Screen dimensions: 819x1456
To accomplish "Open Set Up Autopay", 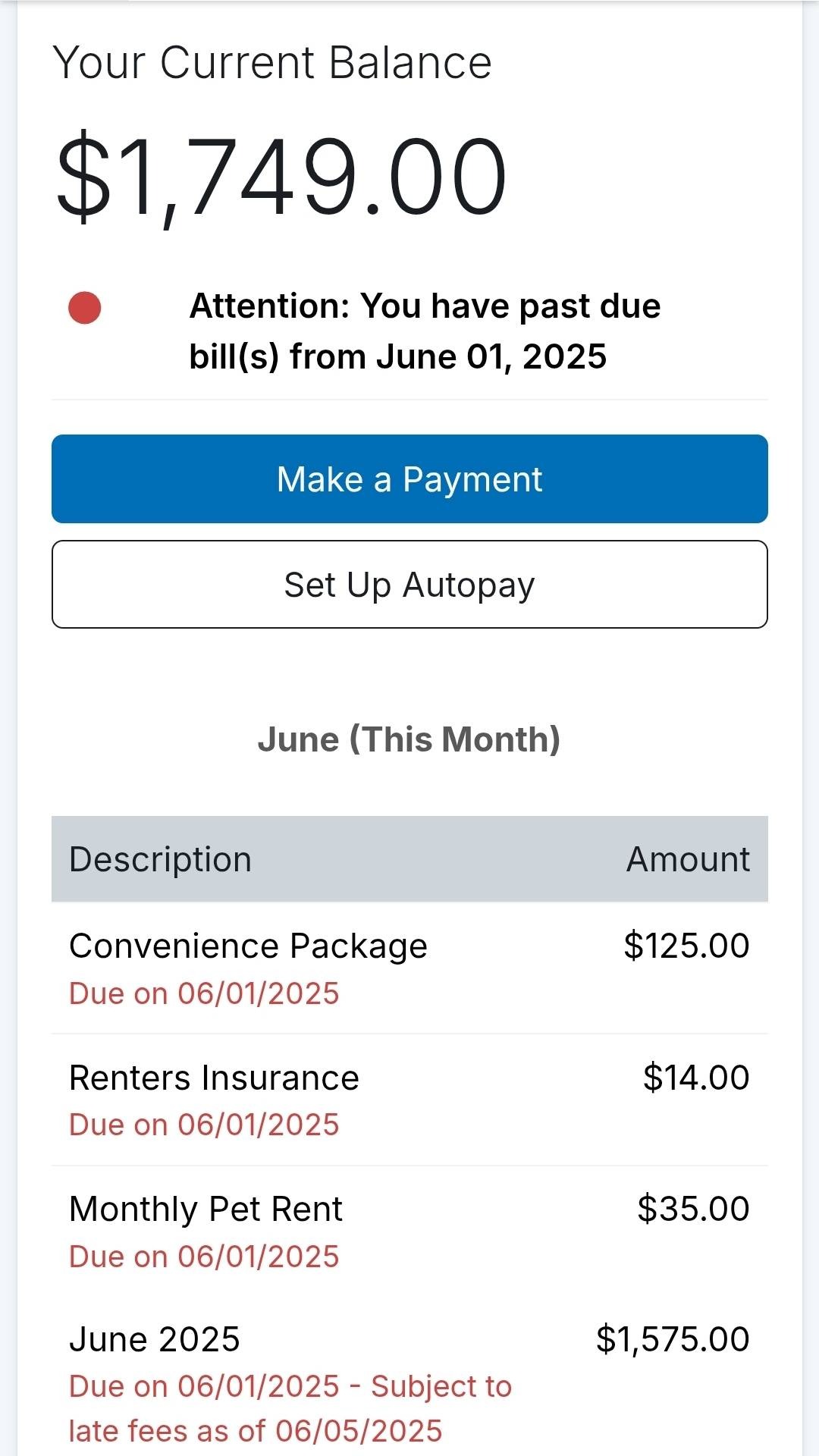I will pos(409,584).
